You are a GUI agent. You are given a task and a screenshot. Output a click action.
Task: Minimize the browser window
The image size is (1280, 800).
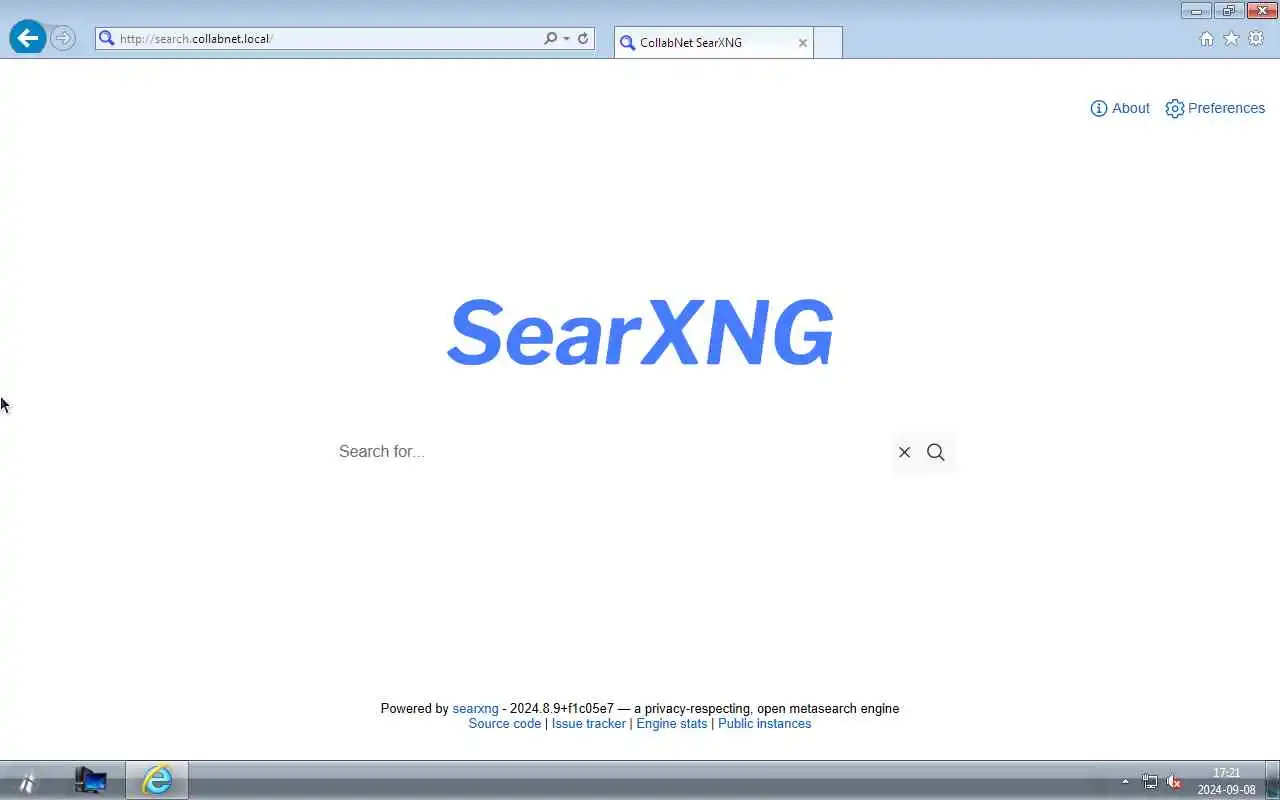(1196, 11)
